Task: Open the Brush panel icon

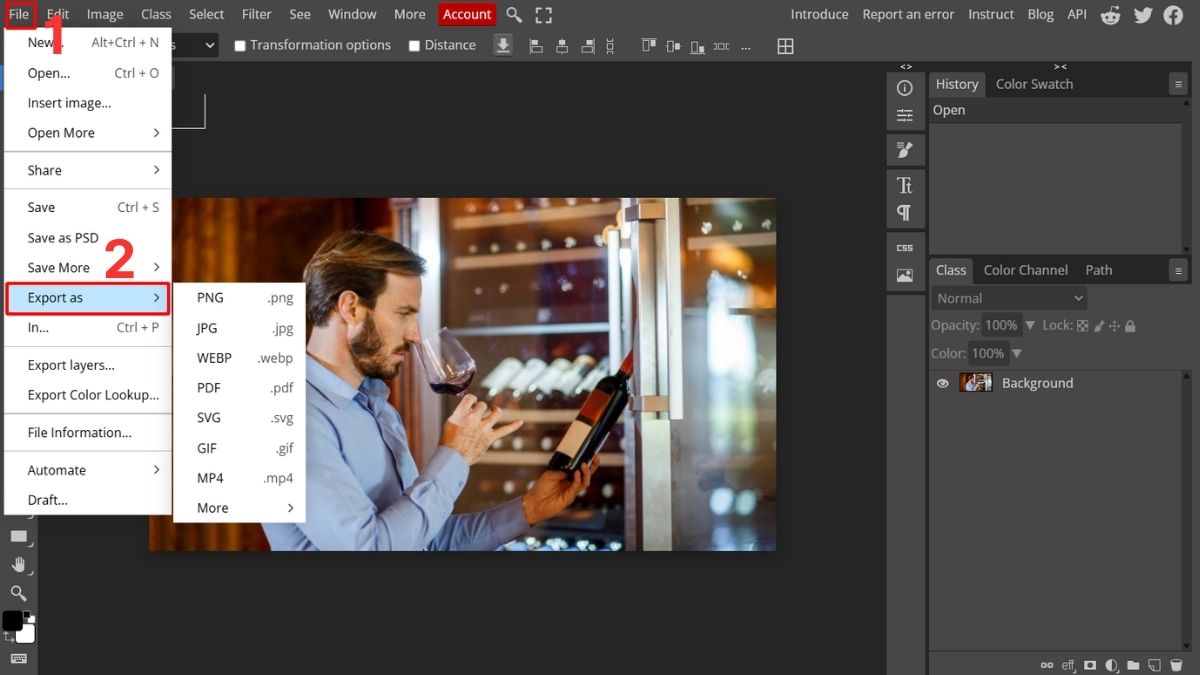Action: point(905,150)
